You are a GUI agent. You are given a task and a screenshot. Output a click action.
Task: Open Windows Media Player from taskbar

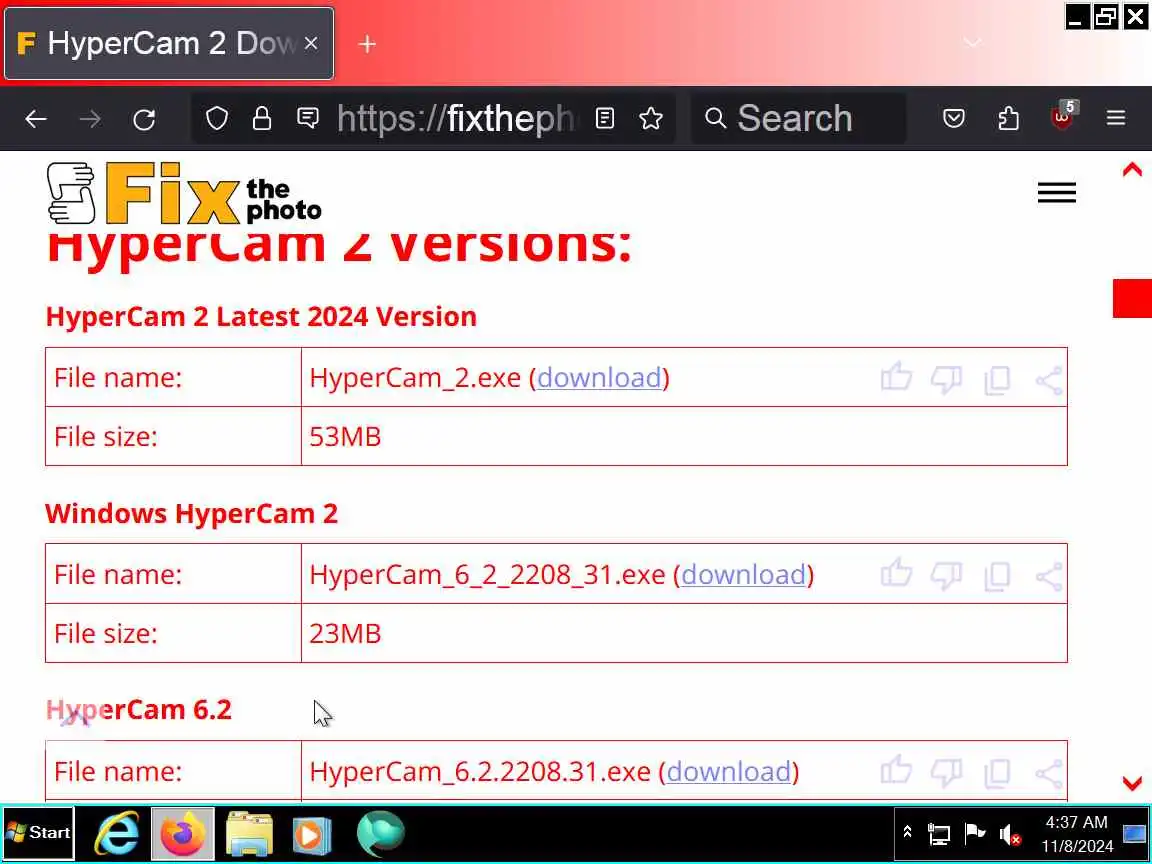312,835
